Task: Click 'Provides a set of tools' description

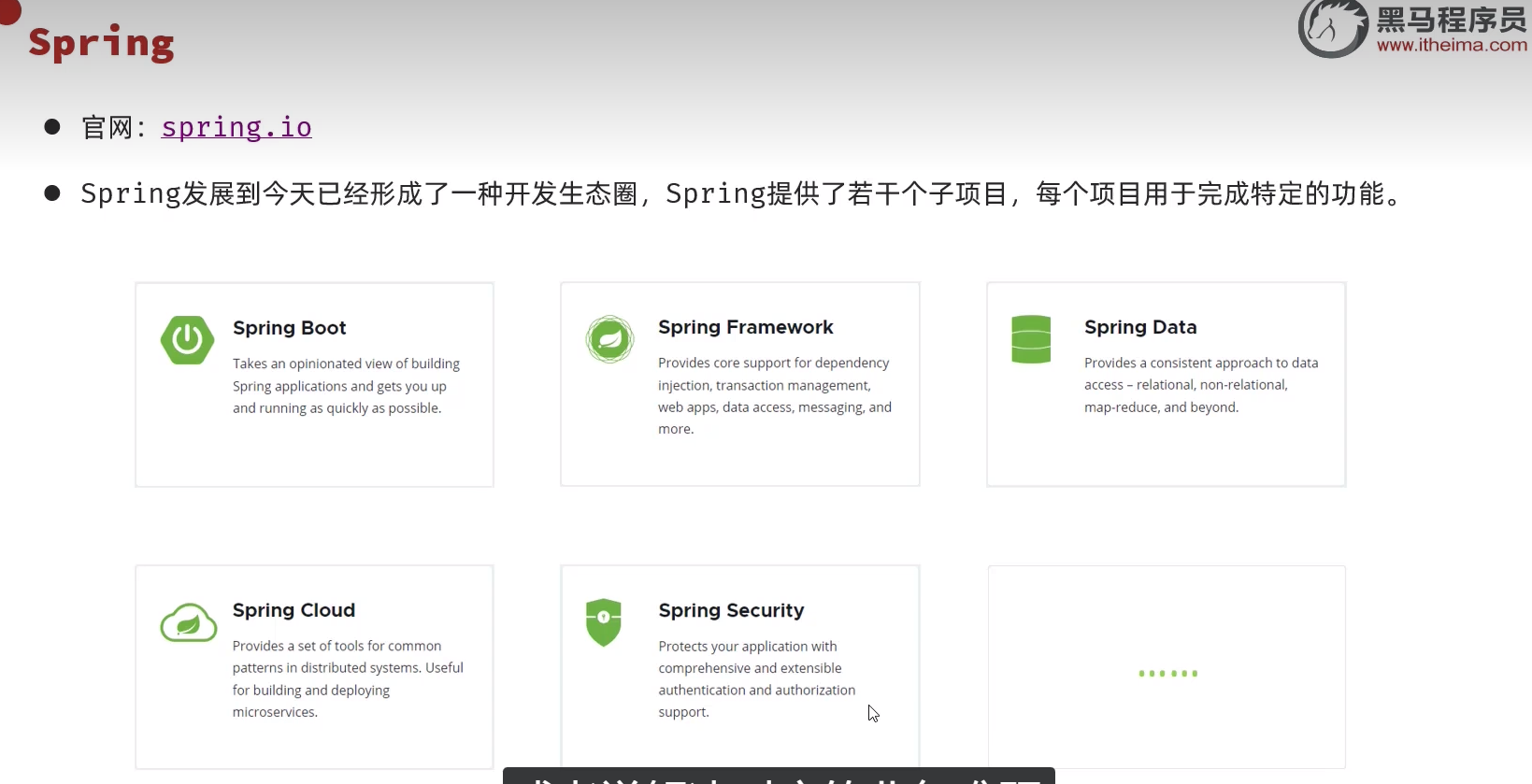Action: click(x=348, y=679)
